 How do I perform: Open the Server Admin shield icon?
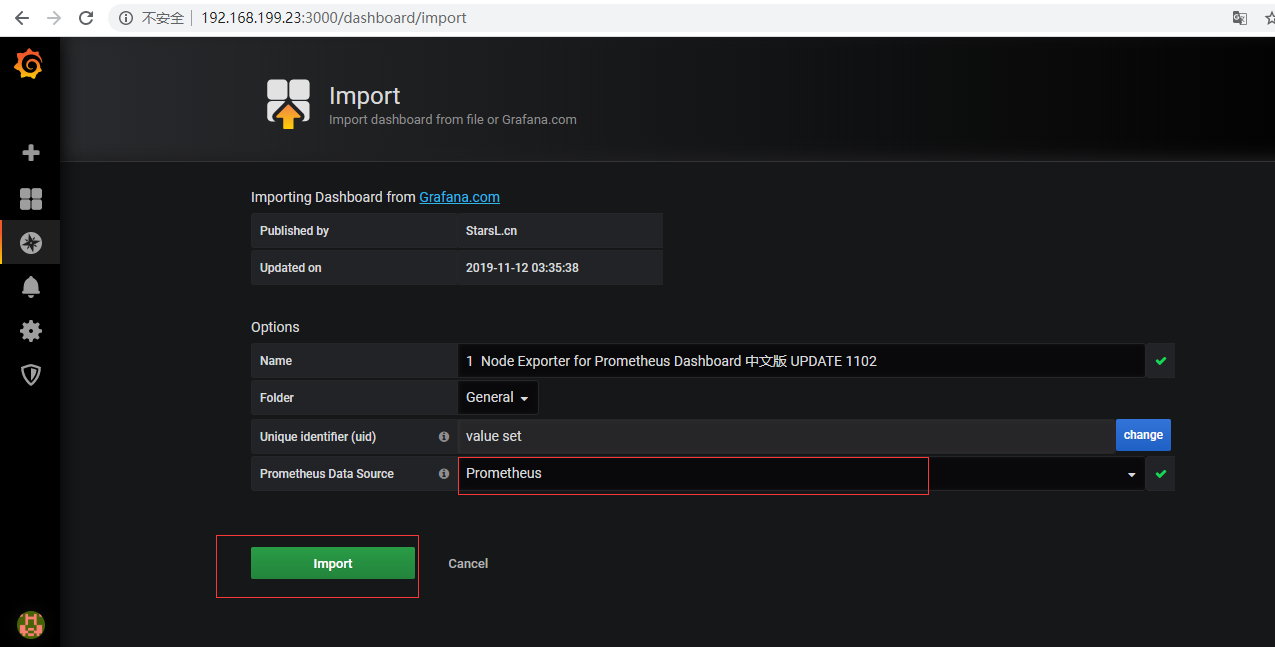coord(31,375)
